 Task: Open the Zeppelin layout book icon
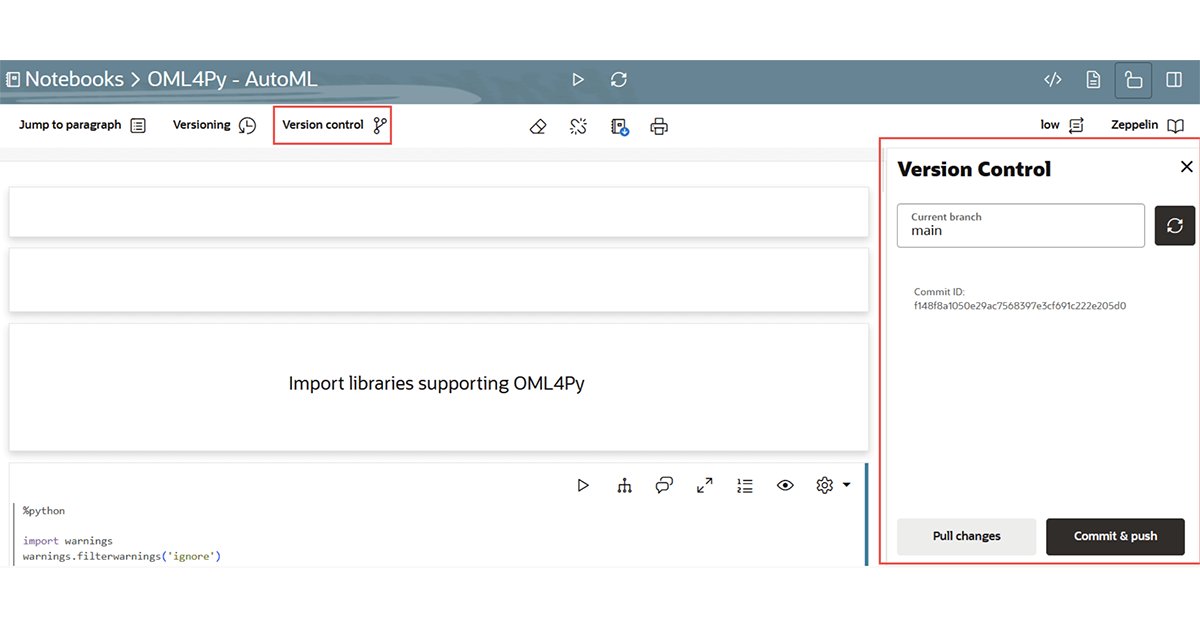coord(1148,125)
